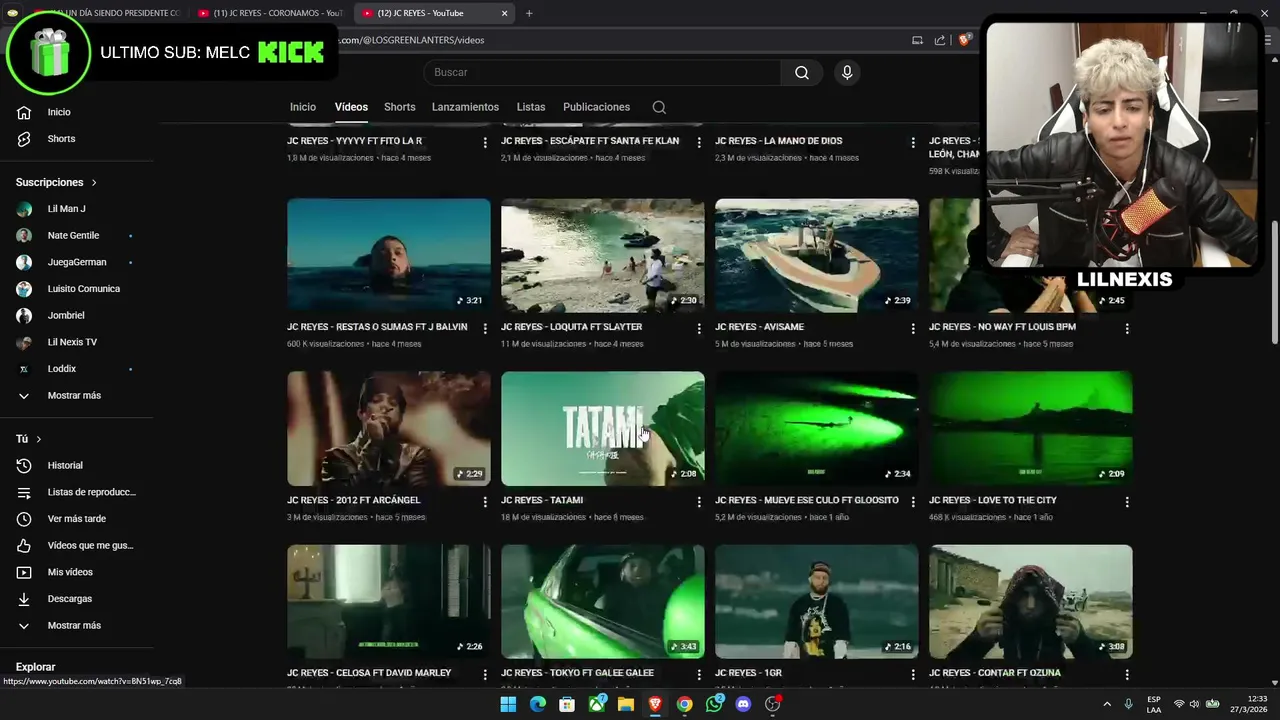
Task: Open Lil Nexis TV subscription
Action: click(x=72, y=342)
